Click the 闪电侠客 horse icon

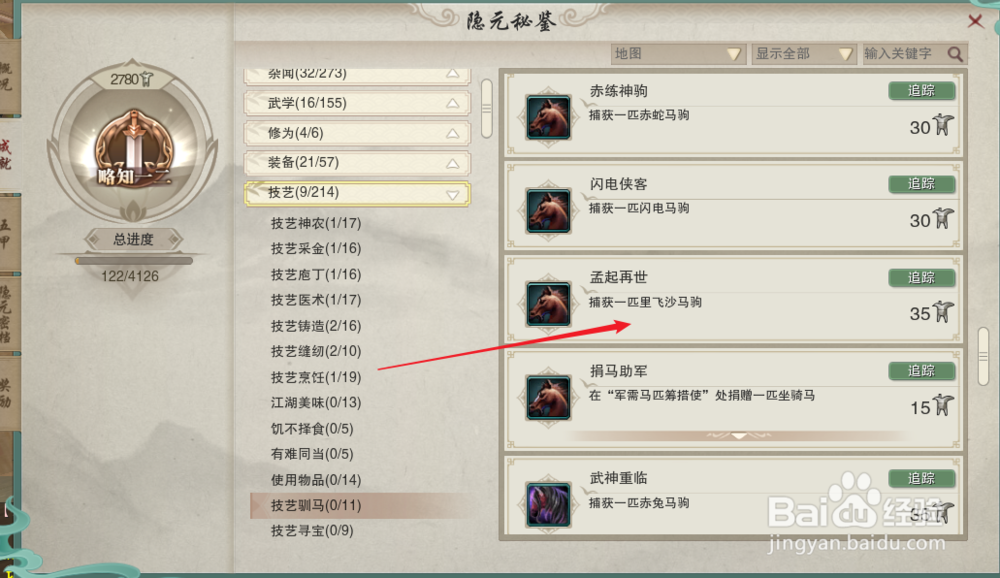(x=548, y=211)
